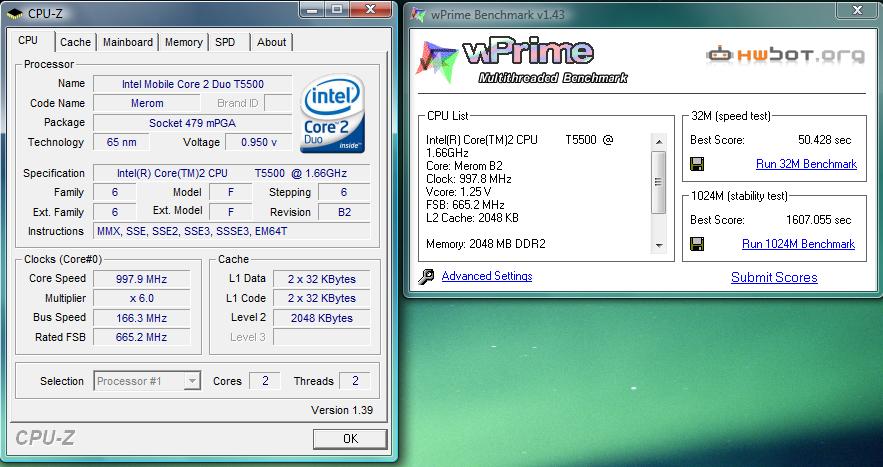This screenshot has width=883, height=467.
Task: Click the Rated FSB value in CPU-Z
Action: pos(141,337)
